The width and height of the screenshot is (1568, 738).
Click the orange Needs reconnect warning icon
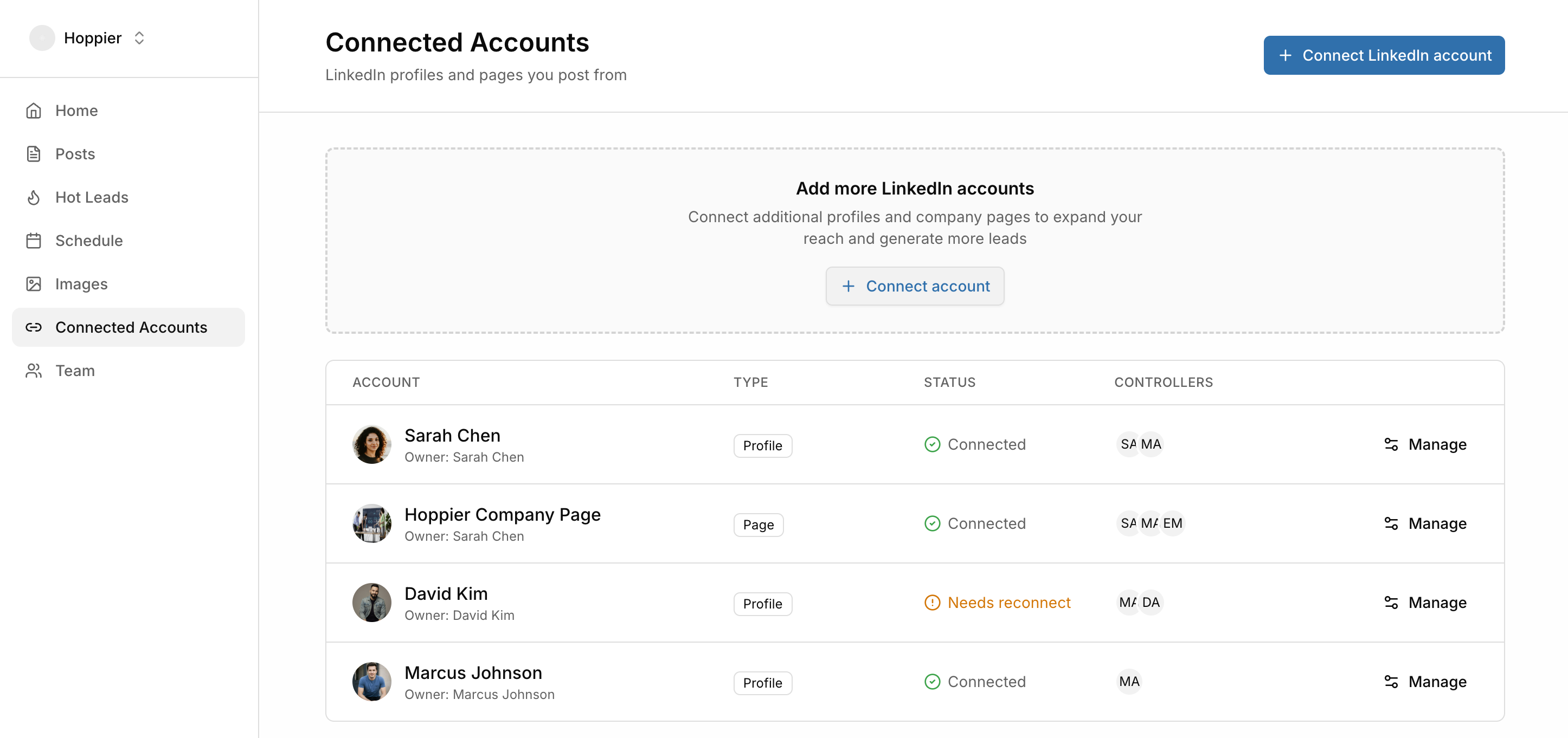932,603
